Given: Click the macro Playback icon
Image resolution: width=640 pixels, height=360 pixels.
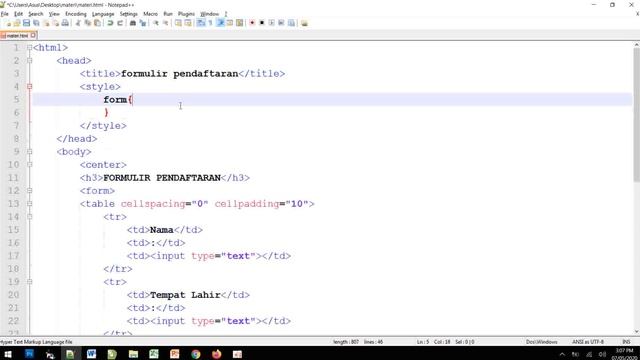Looking at the screenshot, I should (271, 23).
